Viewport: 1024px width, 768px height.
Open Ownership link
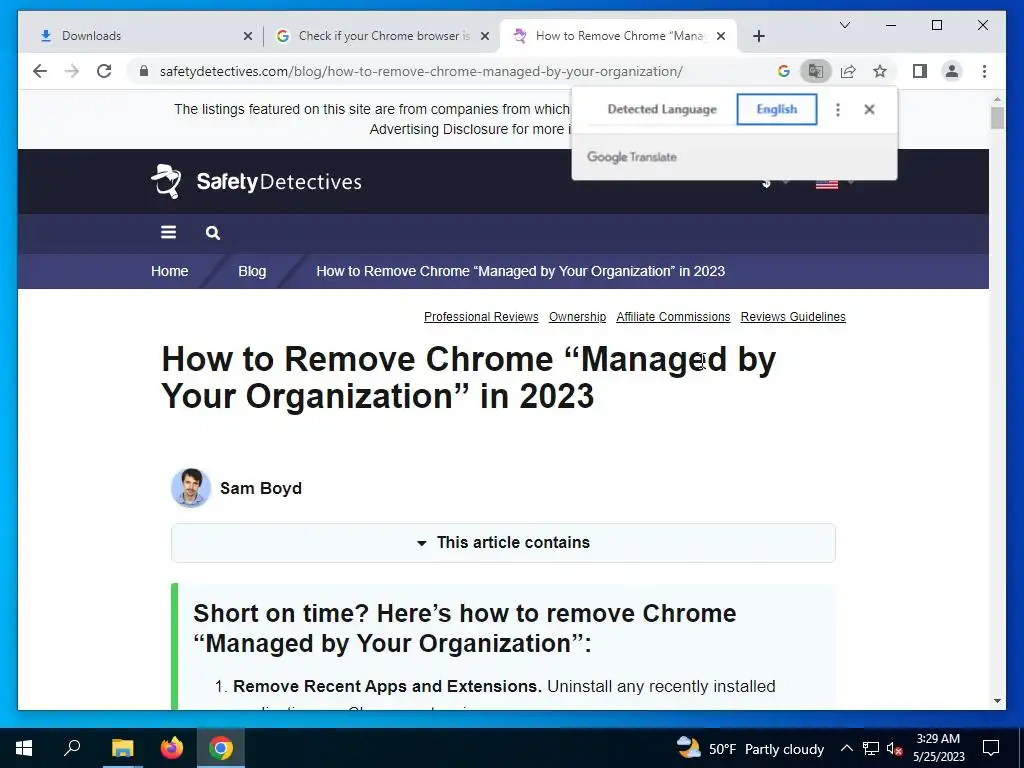point(577,317)
